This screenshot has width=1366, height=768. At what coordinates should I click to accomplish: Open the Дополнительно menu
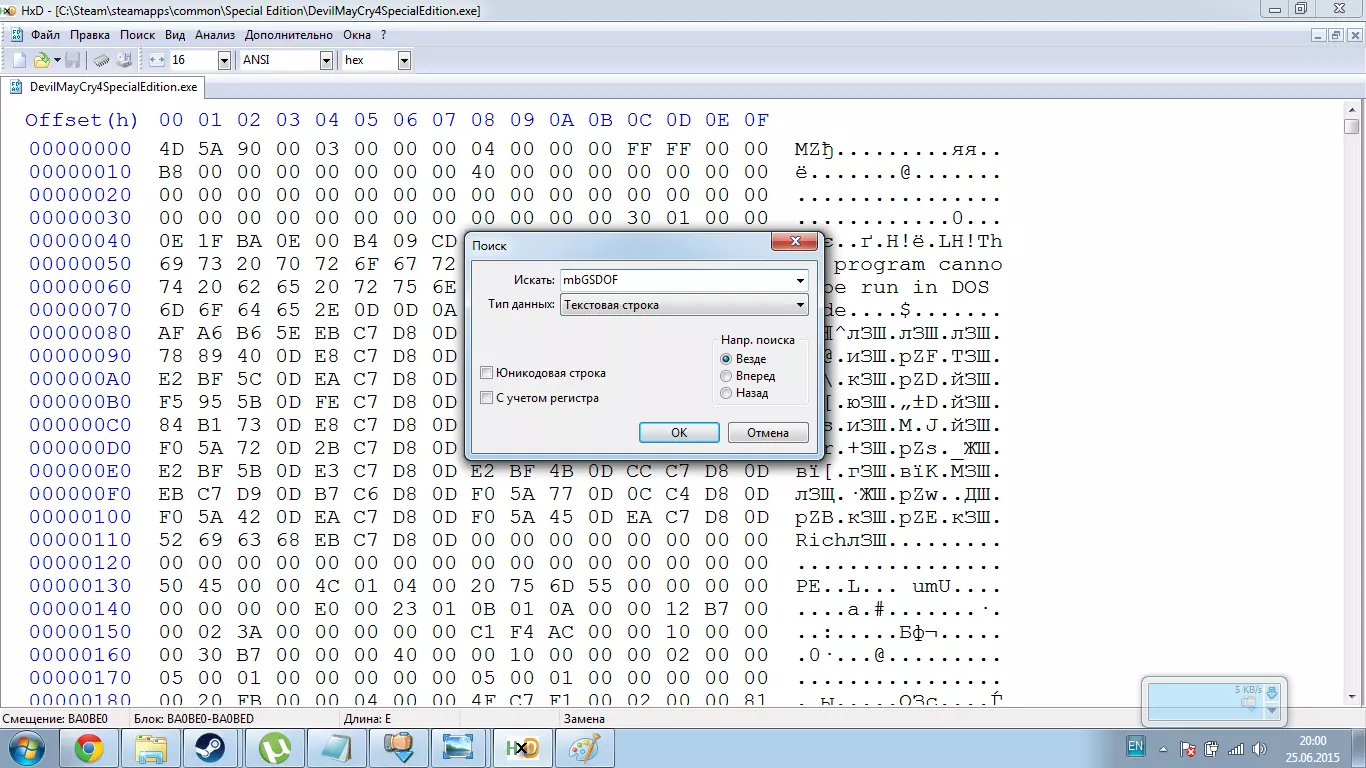click(x=289, y=35)
